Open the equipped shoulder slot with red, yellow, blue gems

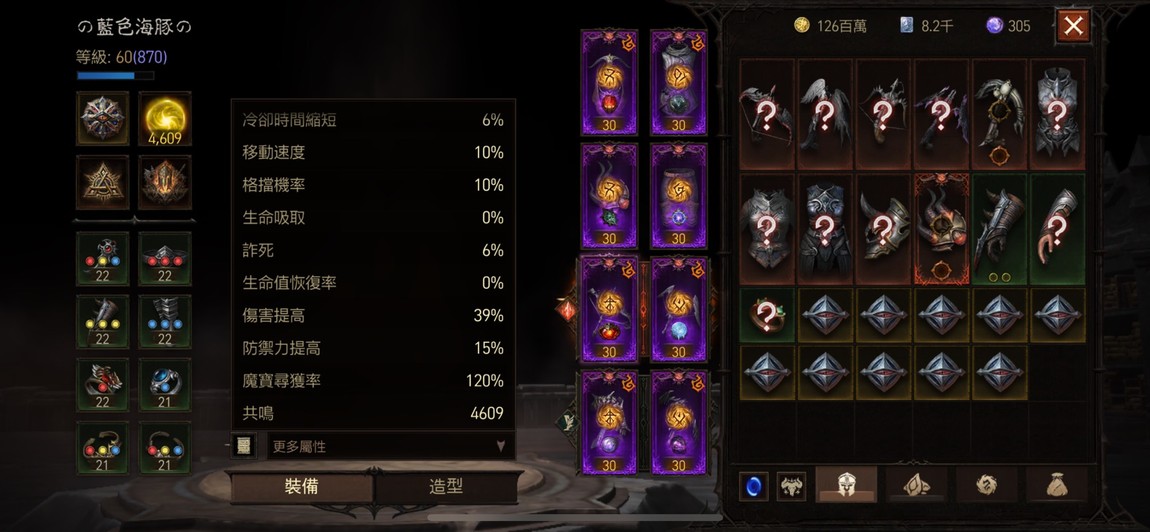tap(103, 259)
